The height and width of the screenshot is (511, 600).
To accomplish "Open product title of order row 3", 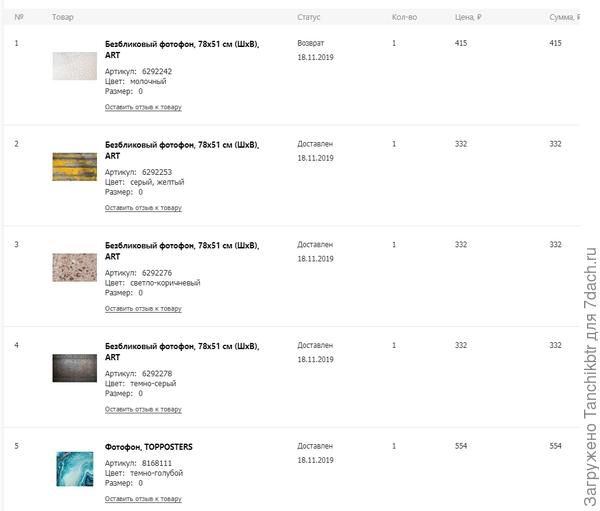I will point(181,250).
